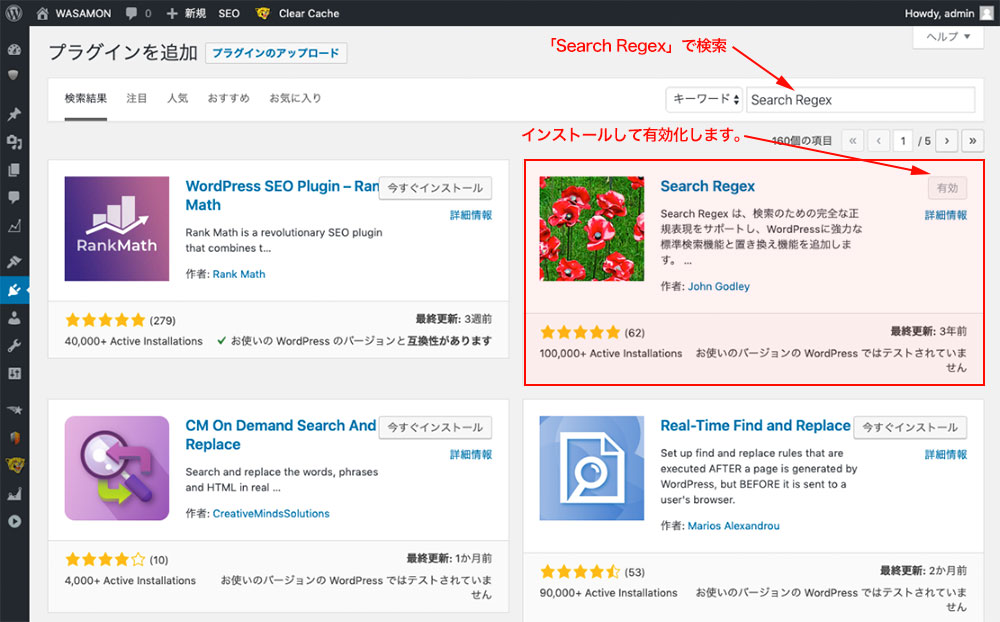Switch to the お気に入り tab
The height and width of the screenshot is (622, 1000).
click(295, 98)
